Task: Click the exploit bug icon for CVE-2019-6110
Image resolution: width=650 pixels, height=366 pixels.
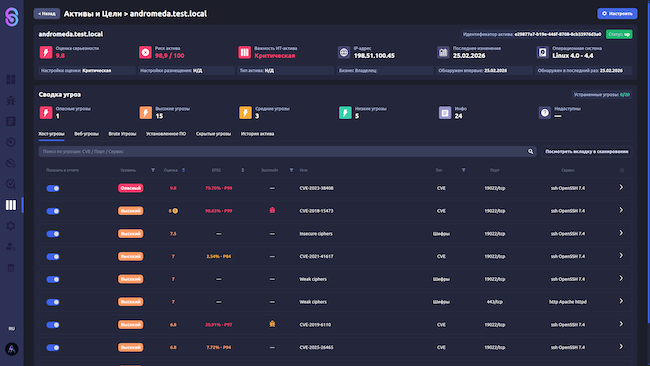Action: [272, 324]
